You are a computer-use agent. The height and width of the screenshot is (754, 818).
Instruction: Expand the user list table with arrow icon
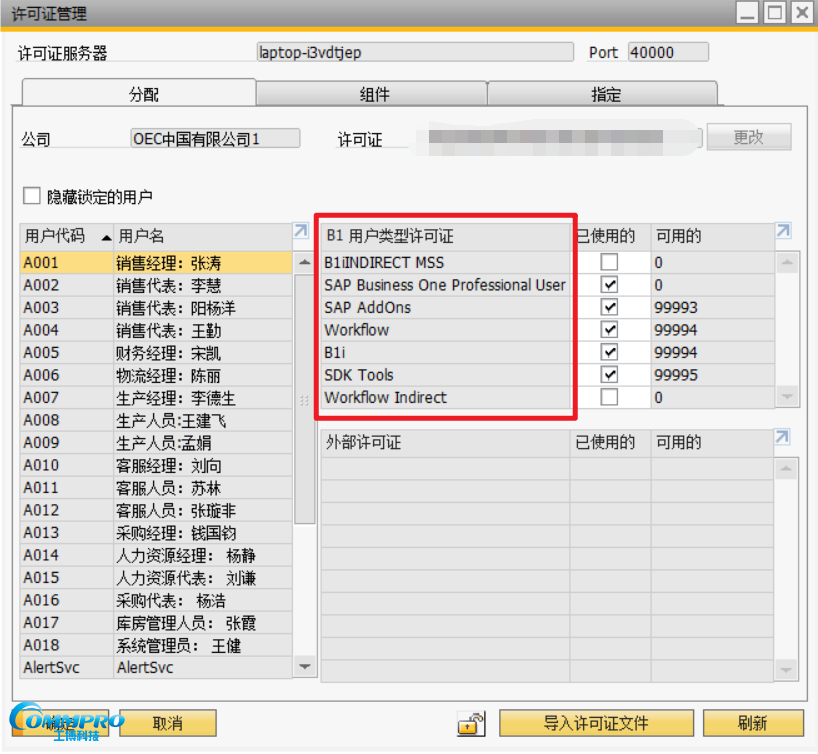pos(301,232)
